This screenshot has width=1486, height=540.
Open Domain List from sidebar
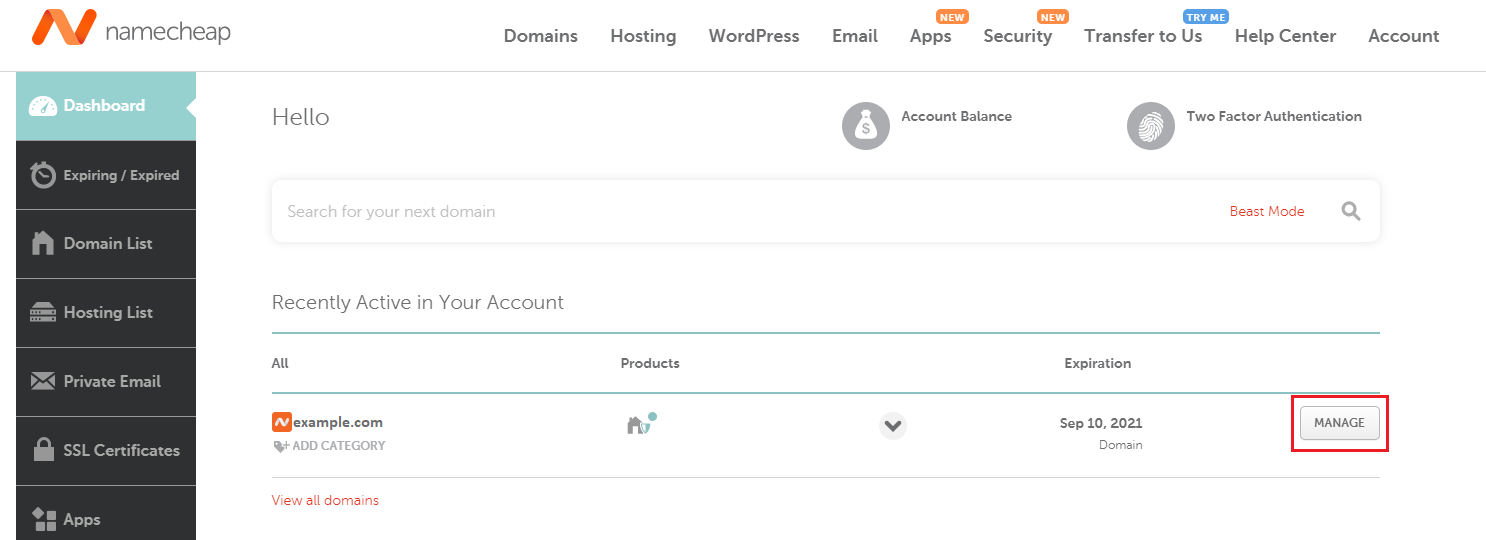pos(106,244)
